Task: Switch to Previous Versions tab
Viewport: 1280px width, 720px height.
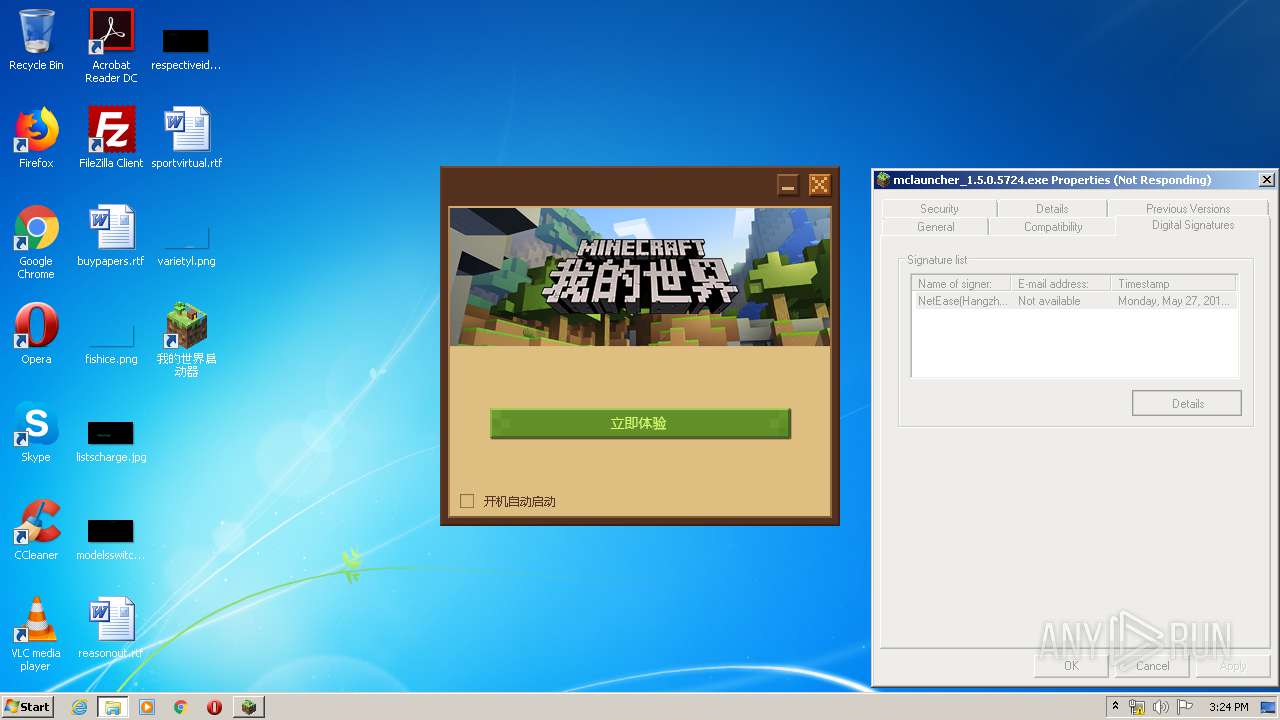Action: tap(1188, 208)
